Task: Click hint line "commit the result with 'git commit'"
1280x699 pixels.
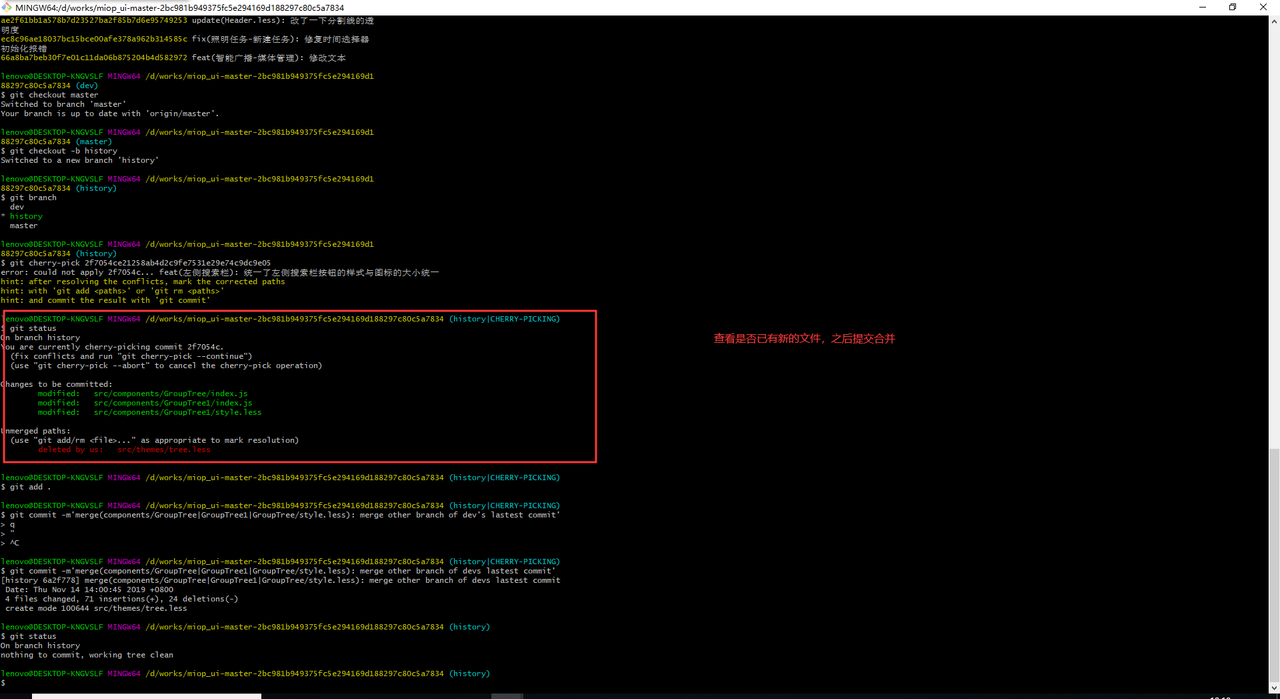Action: click(105, 300)
